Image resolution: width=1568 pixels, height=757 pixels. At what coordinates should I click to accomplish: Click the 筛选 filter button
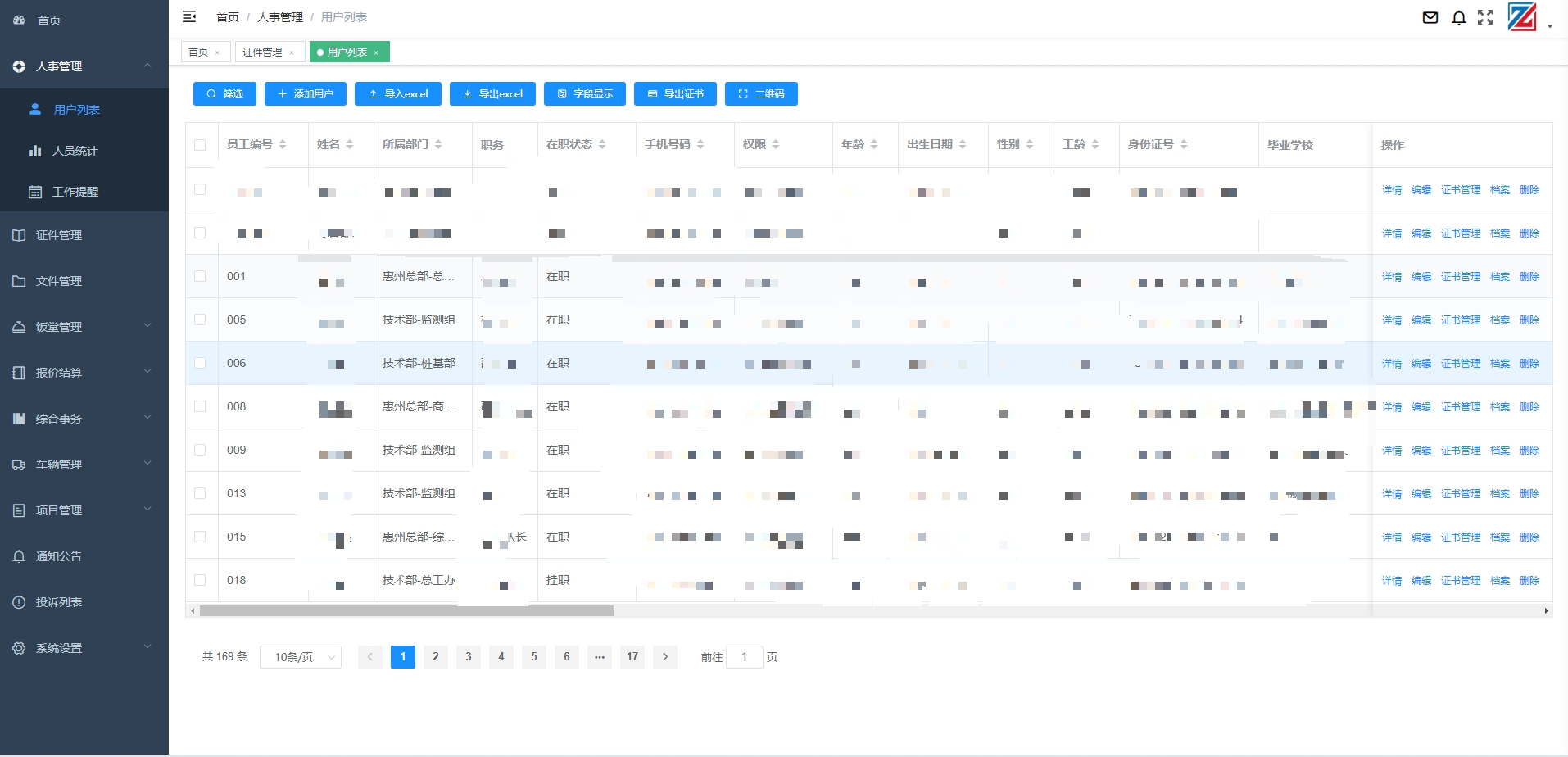tap(224, 94)
